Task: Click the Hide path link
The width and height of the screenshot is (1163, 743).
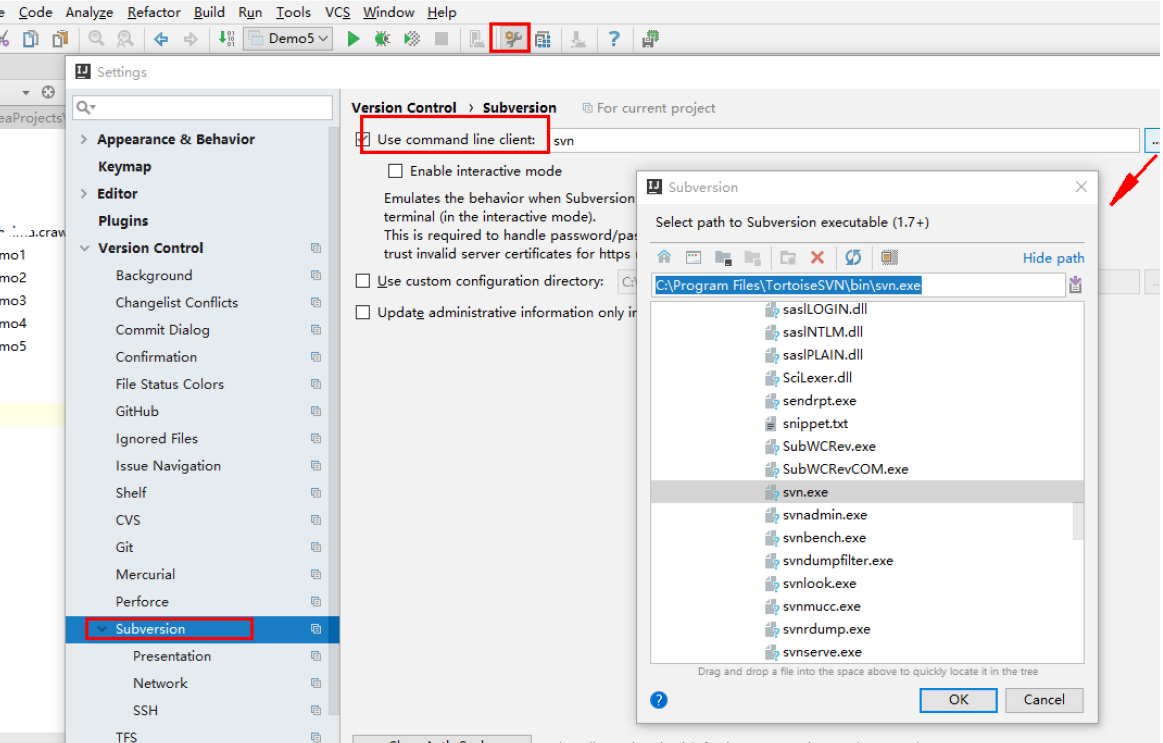Action: click(1053, 258)
